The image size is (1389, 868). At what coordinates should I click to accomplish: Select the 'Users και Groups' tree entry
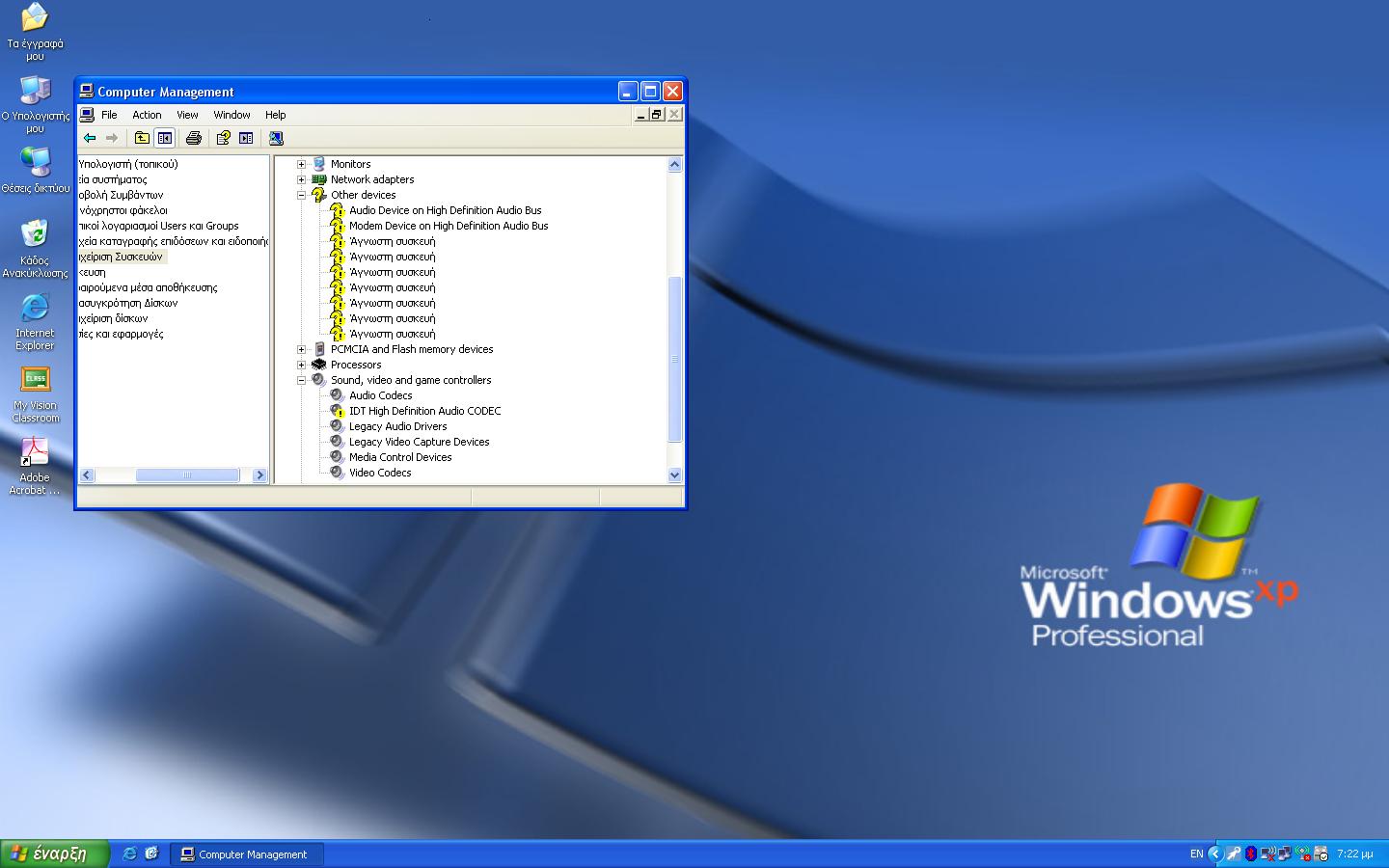pos(158,226)
